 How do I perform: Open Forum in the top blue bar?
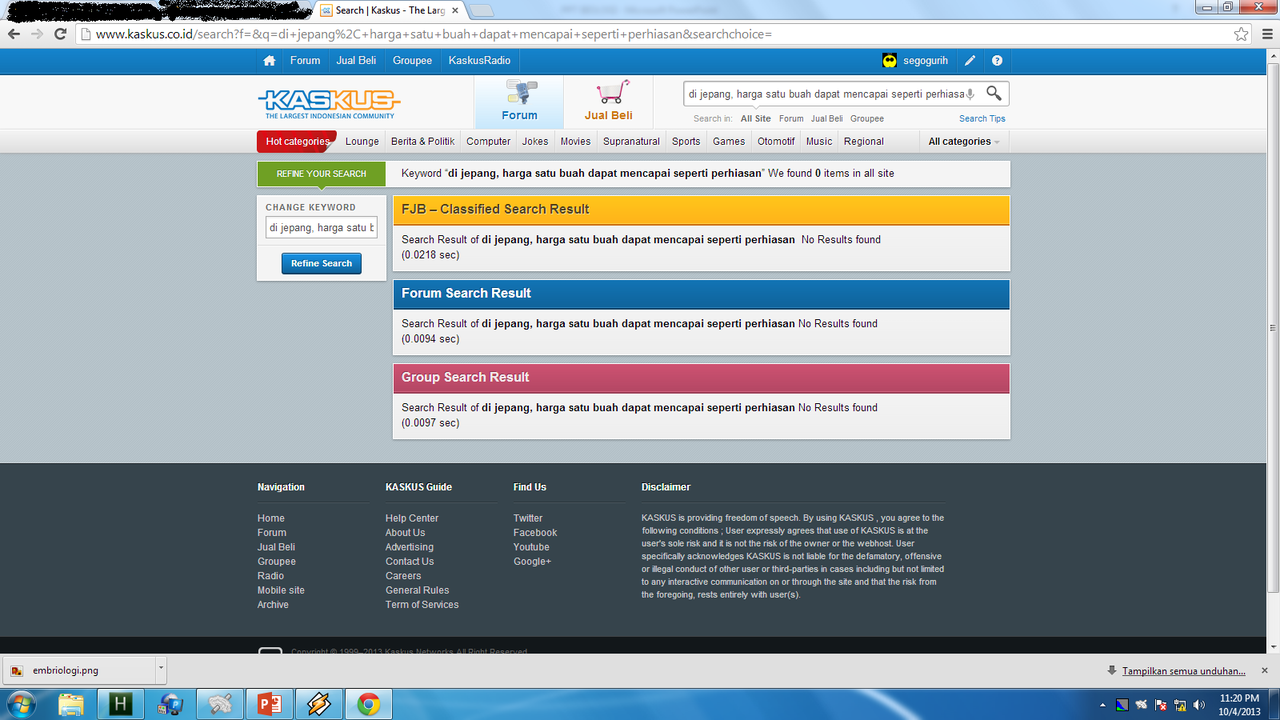pos(305,61)
